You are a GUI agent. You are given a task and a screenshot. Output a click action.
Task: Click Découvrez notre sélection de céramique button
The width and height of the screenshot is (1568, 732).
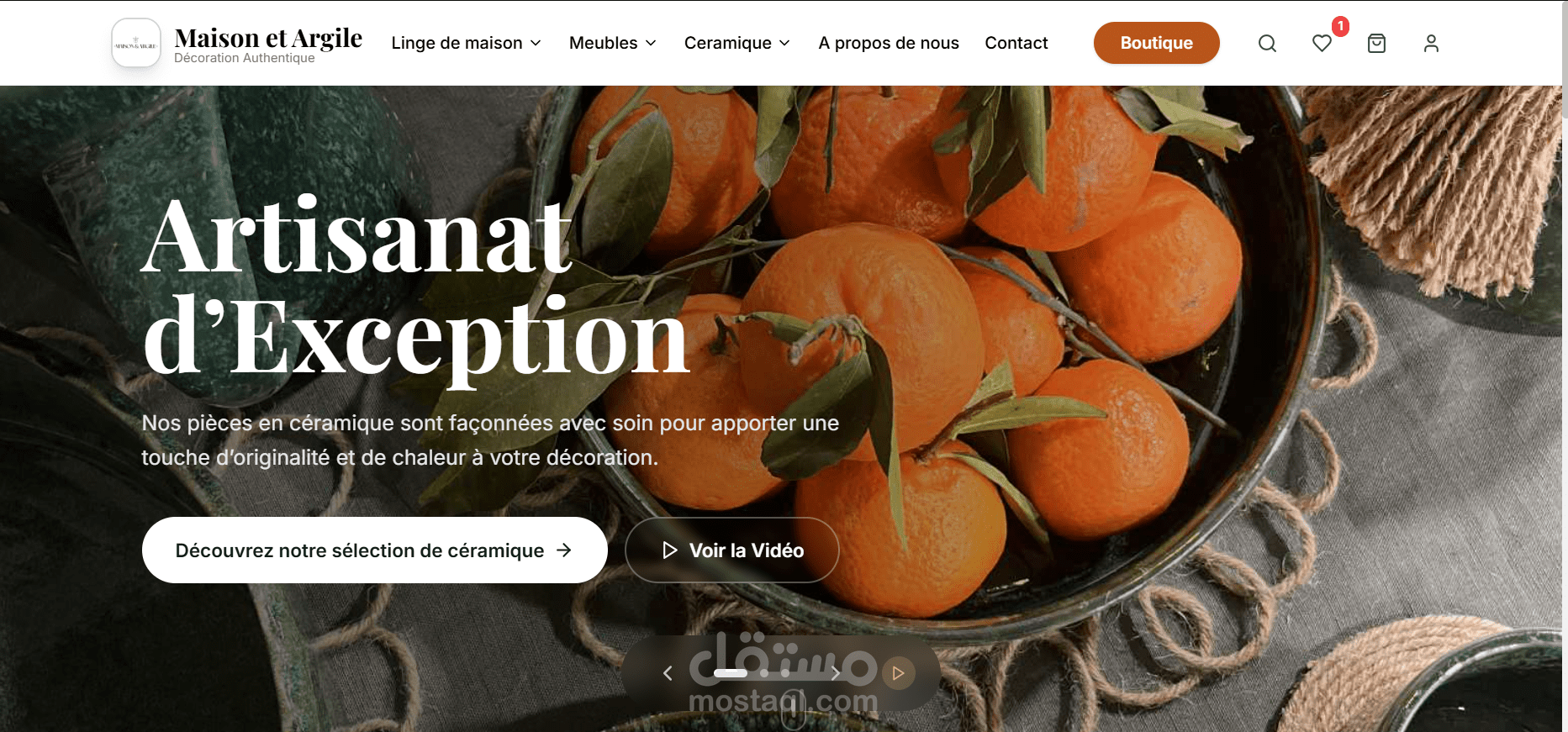[374, 550]
